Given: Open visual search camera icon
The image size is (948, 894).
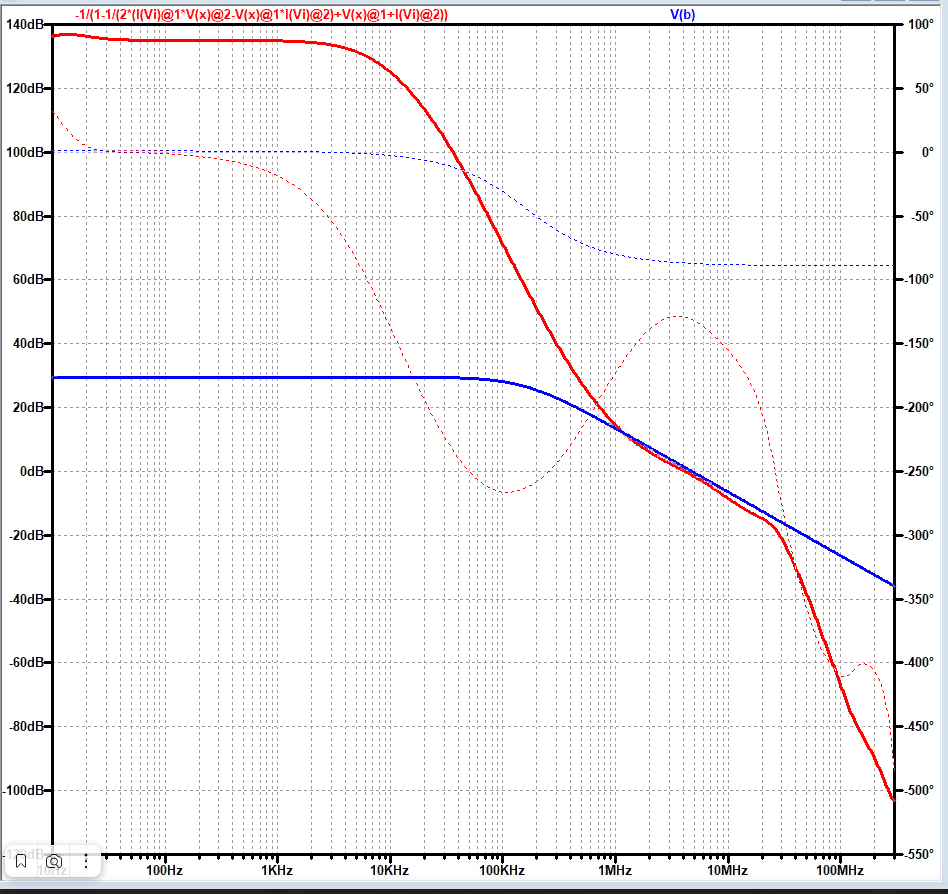Looking at the screenshot, I should click(x=54, y=861).
